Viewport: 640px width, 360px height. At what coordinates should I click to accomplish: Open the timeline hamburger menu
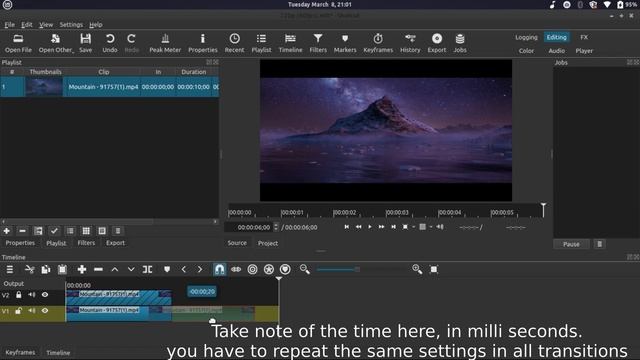10,269
